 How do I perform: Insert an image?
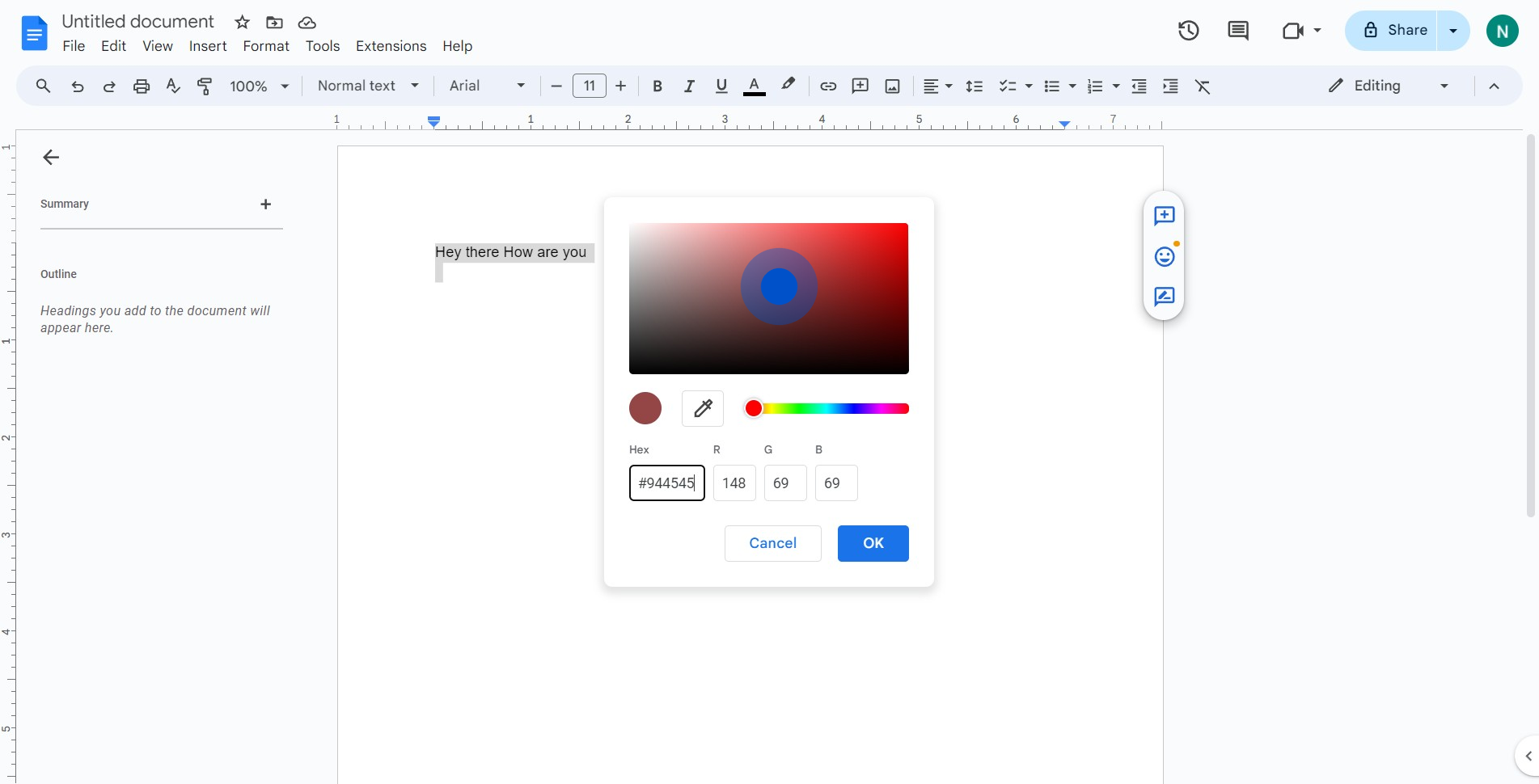point(893,86)
